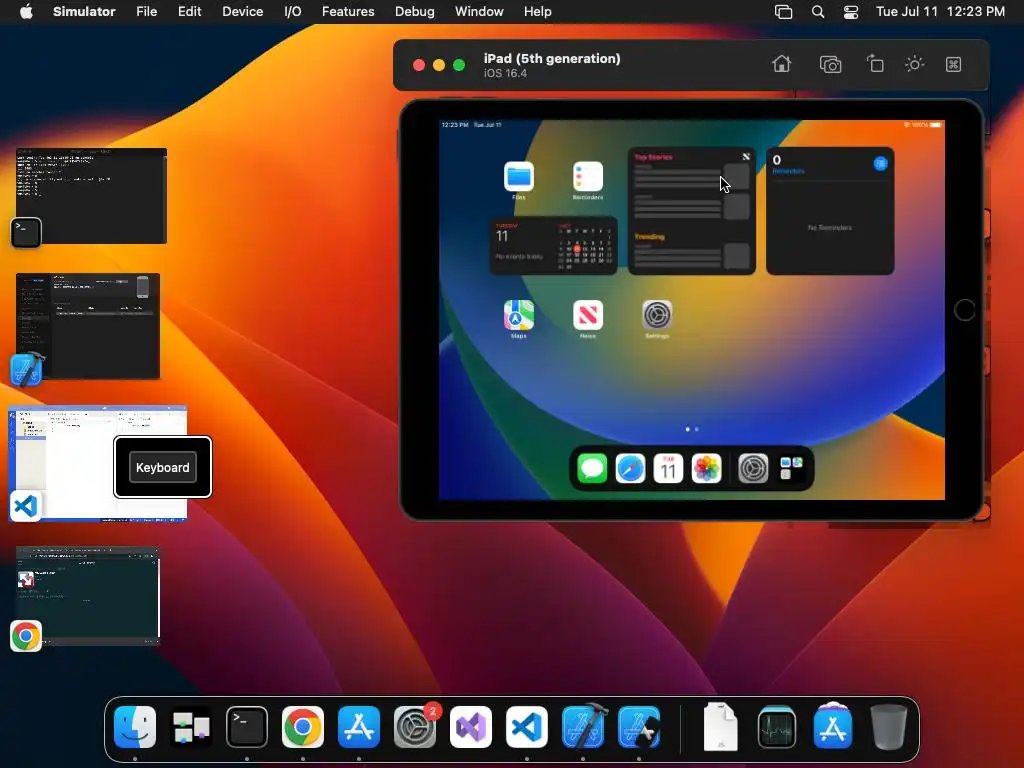Image resolution: width=1024 pixels, height=768 pixels.
Task: Open the Trash in the Dock
Action: click(x=889, y=727)
